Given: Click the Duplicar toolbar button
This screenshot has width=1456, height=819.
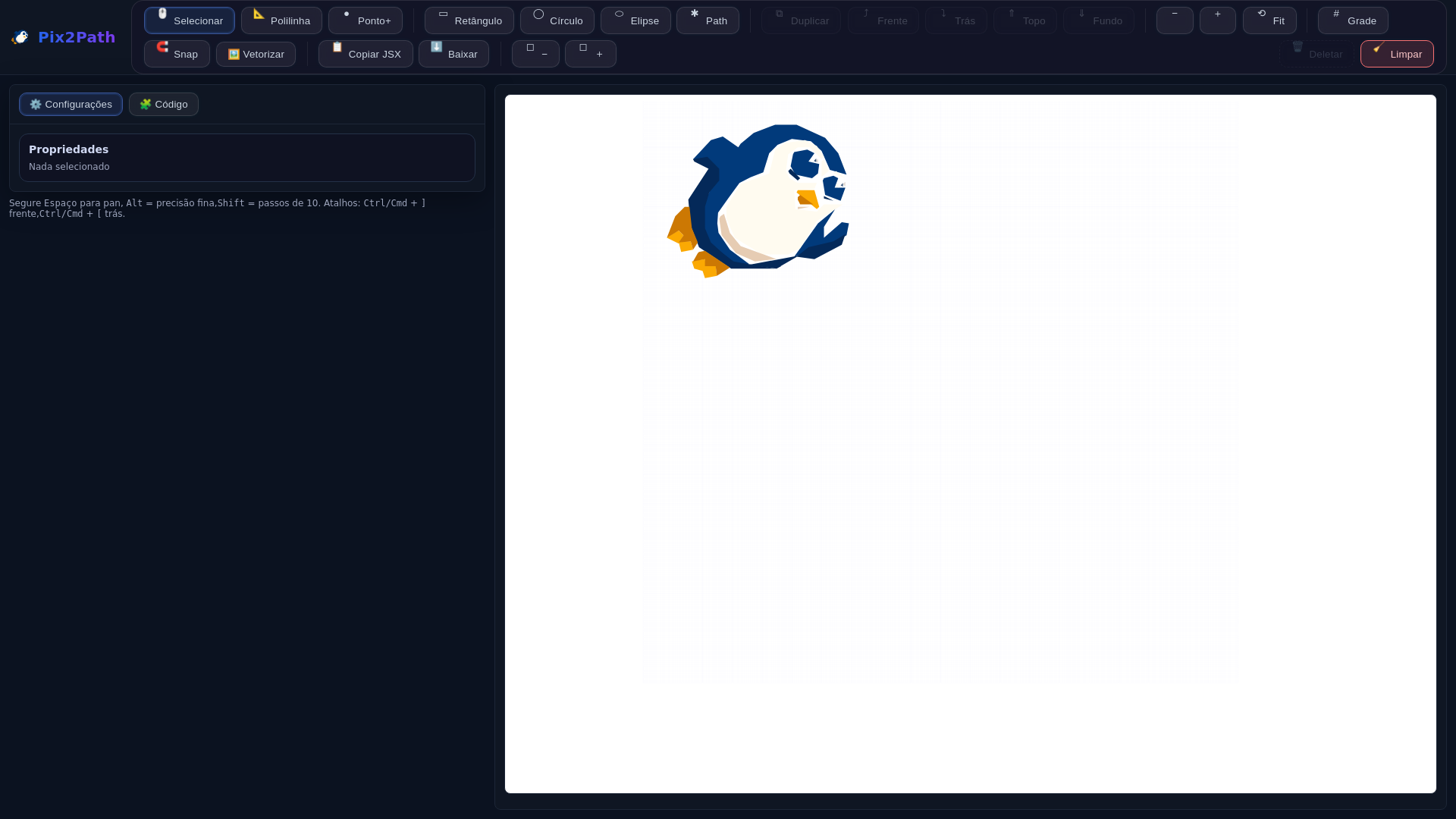Looking at the screenshot, I should coord(801,20).
